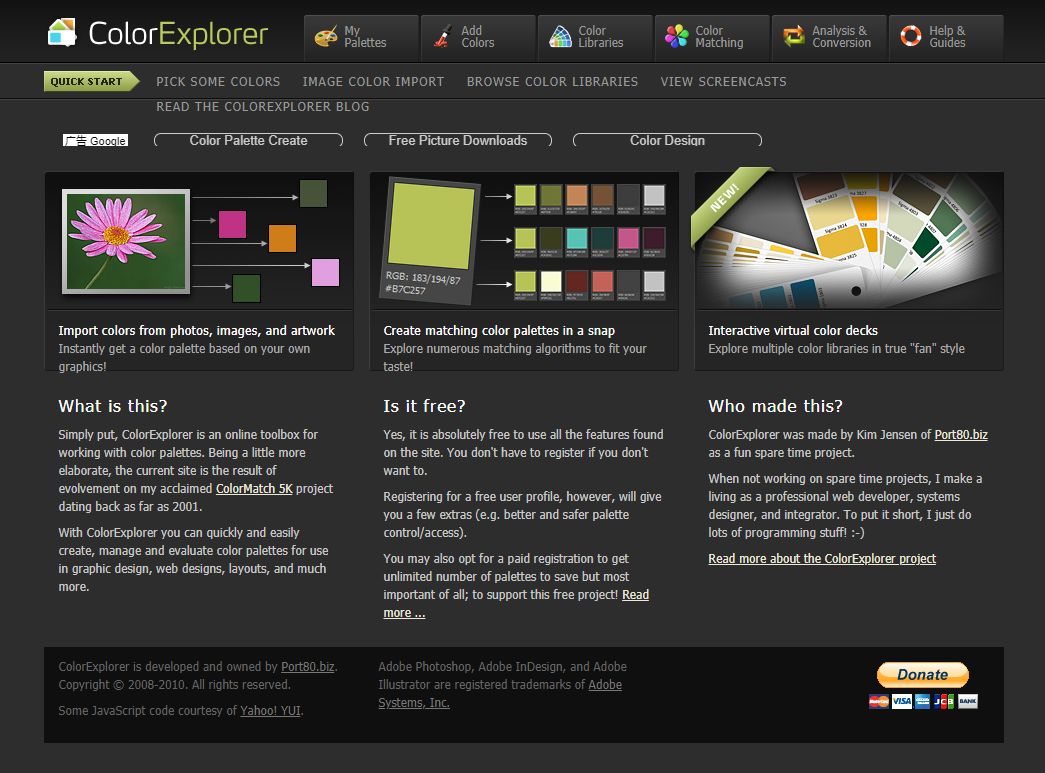1045x773 pixels.
Task: Click the MasterCard icon below Donate
Action: tap(879, 701)
